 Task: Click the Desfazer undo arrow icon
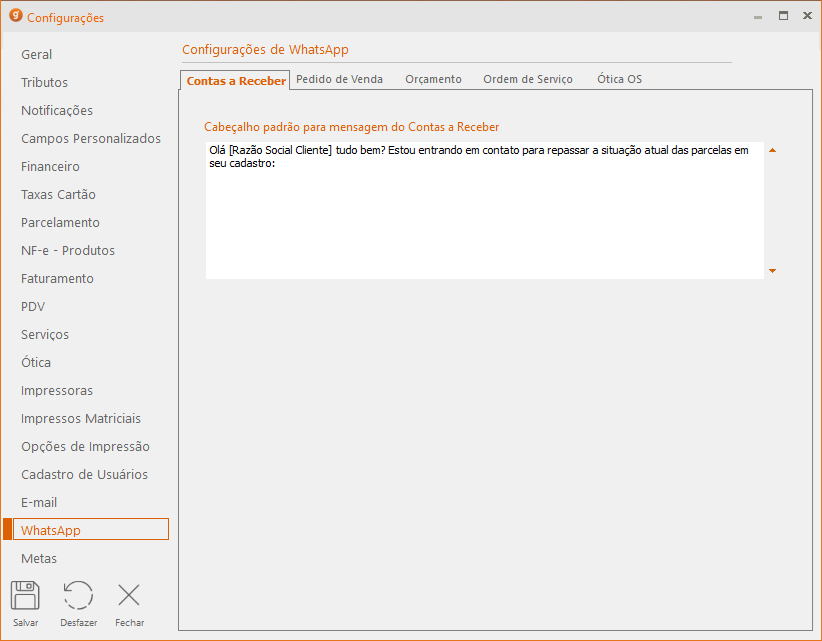[79, 595]
